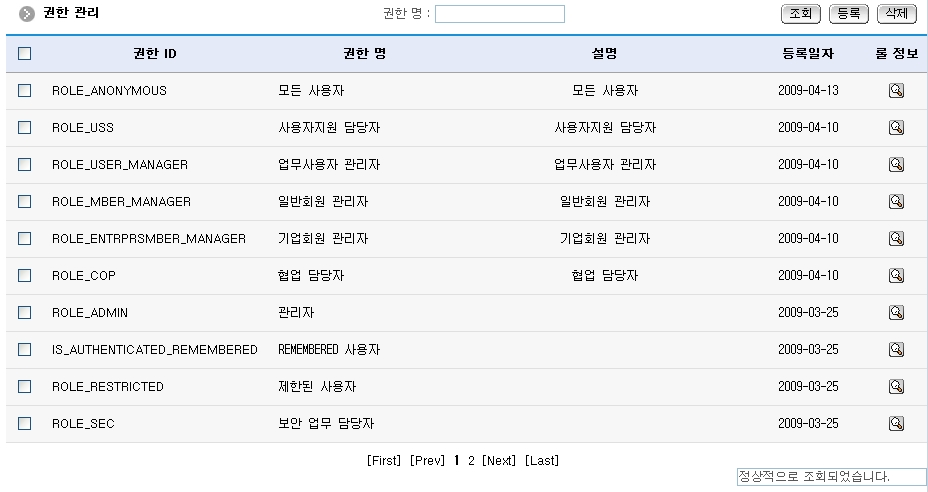This screenshot has height=492, width=928.
Task: Click magnifier icon in ROLE_SEC row
Action: click(896, 424)
